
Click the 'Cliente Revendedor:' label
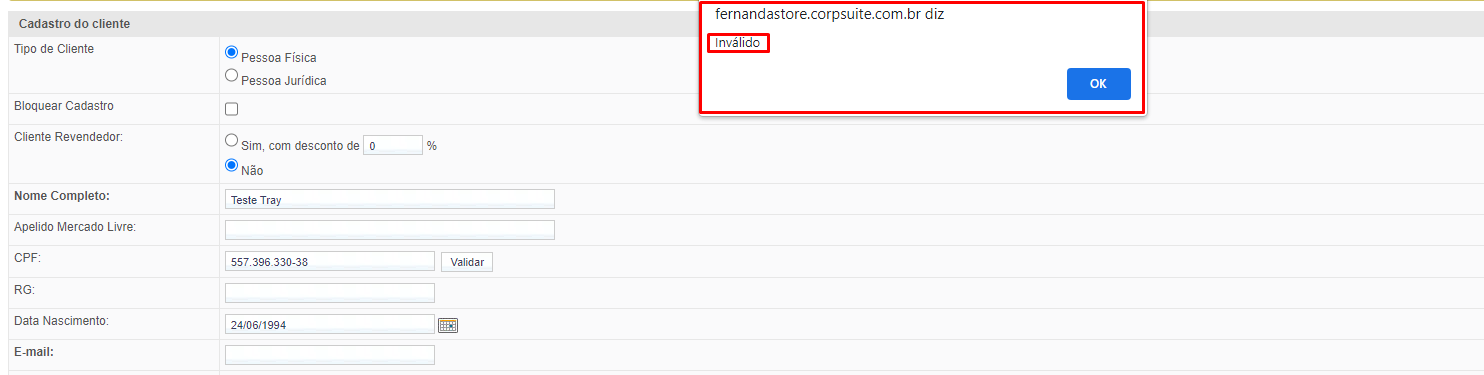(68, 137)
